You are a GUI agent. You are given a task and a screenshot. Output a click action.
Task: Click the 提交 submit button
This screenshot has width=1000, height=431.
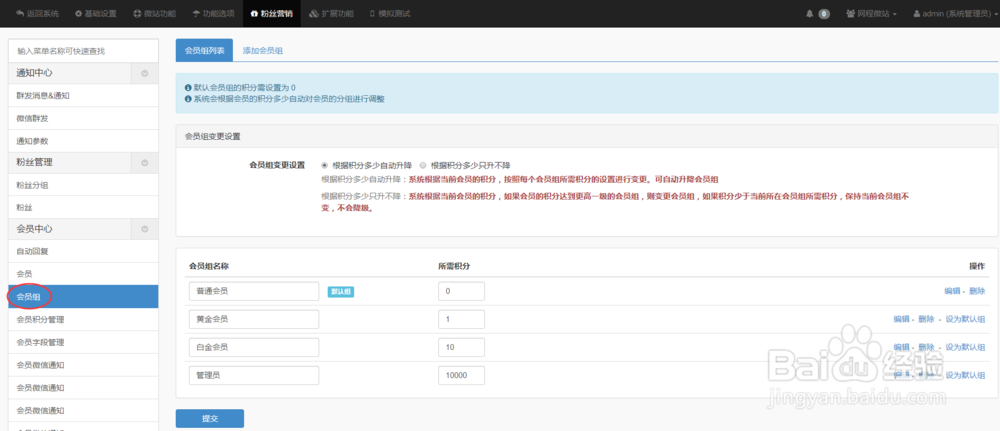210,419
